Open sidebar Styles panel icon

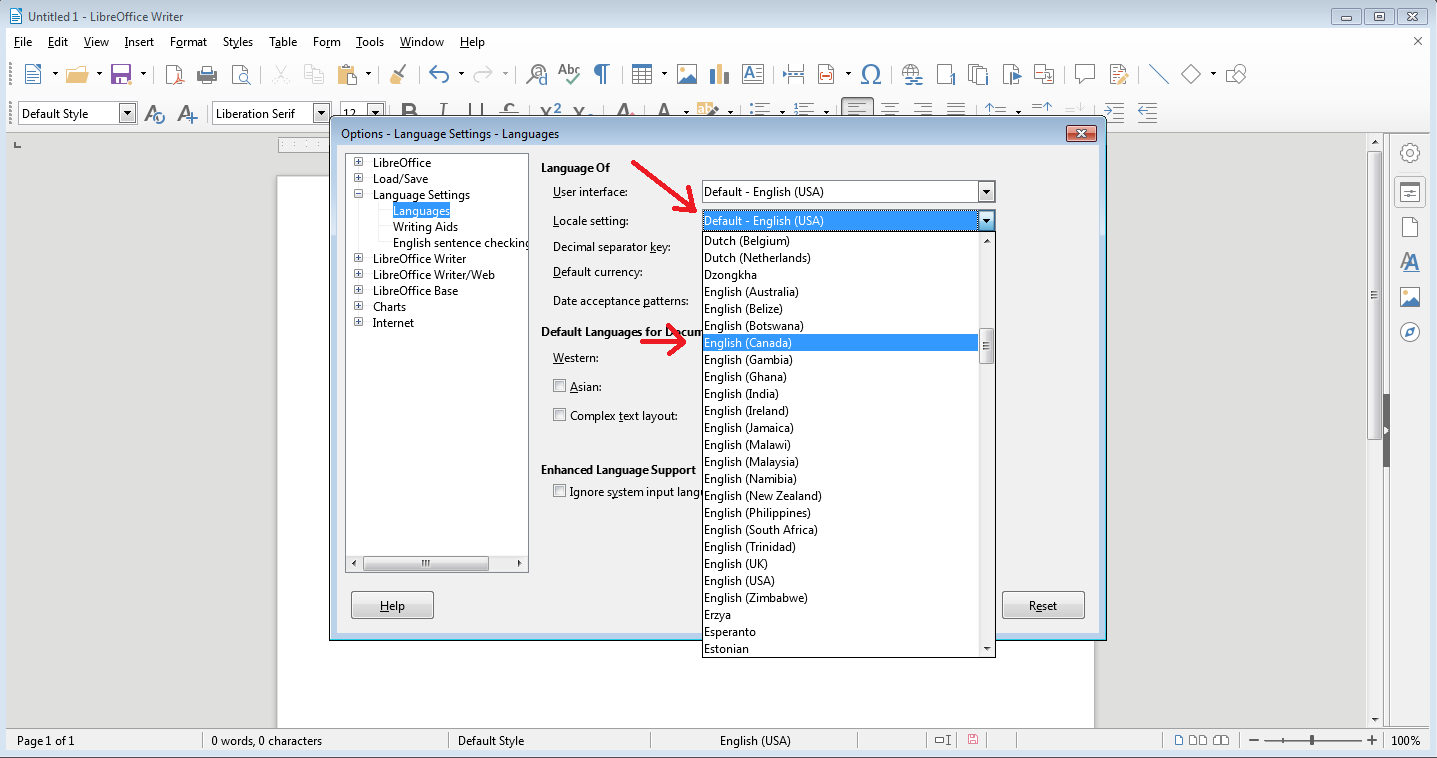1410,262
